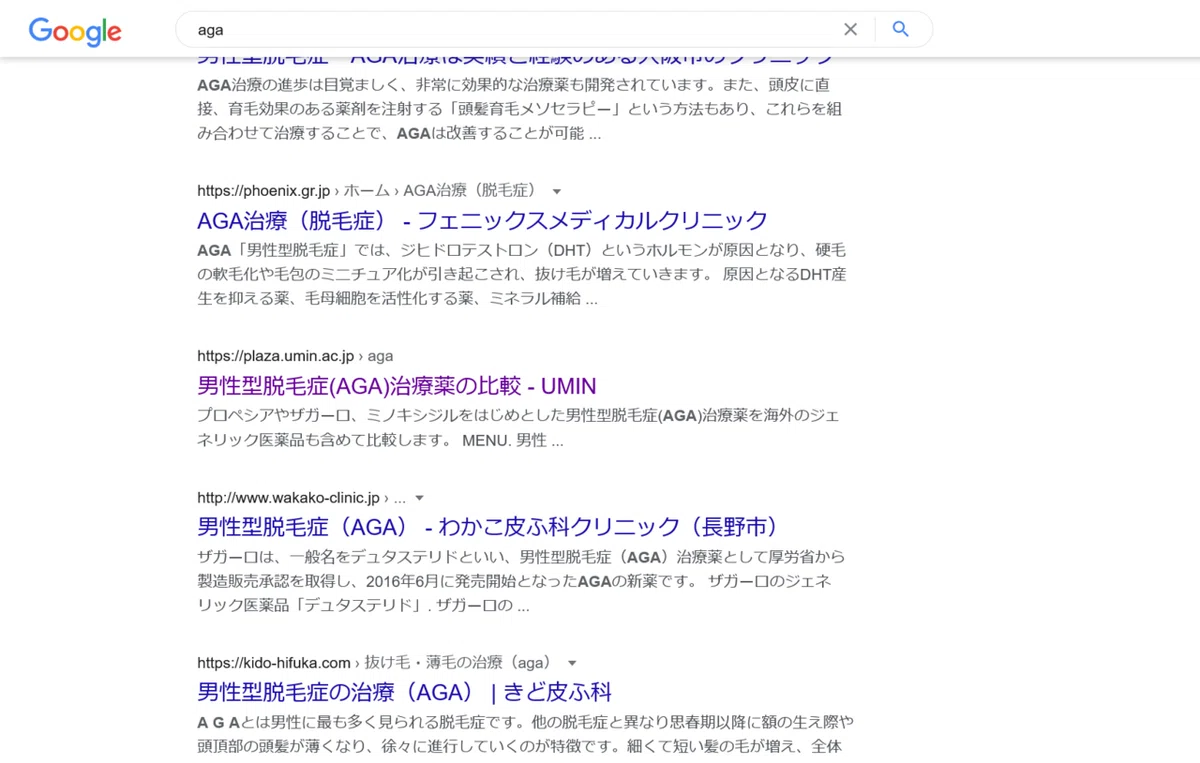
Task: Click the http://www.wakako-clinic.jp URL text
Action: tap(288, 498)
